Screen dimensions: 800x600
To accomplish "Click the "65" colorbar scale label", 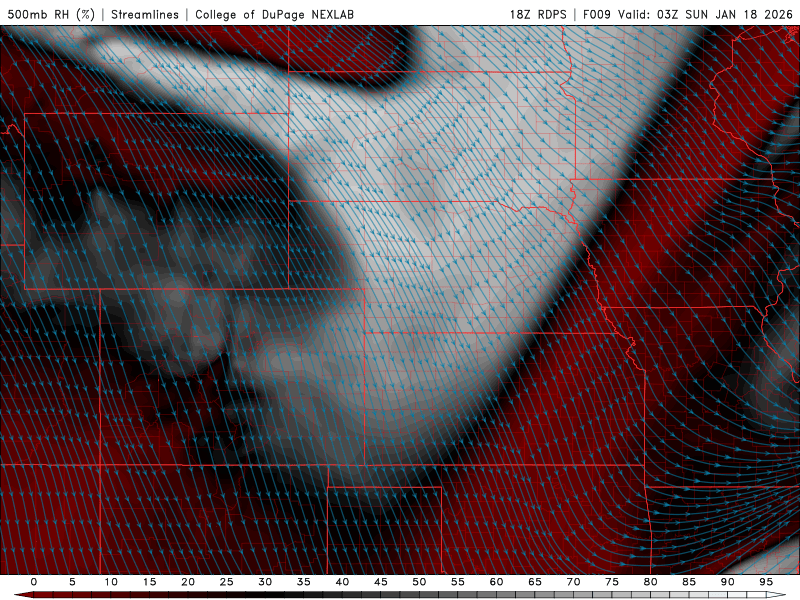I will (x=535, y=582).
